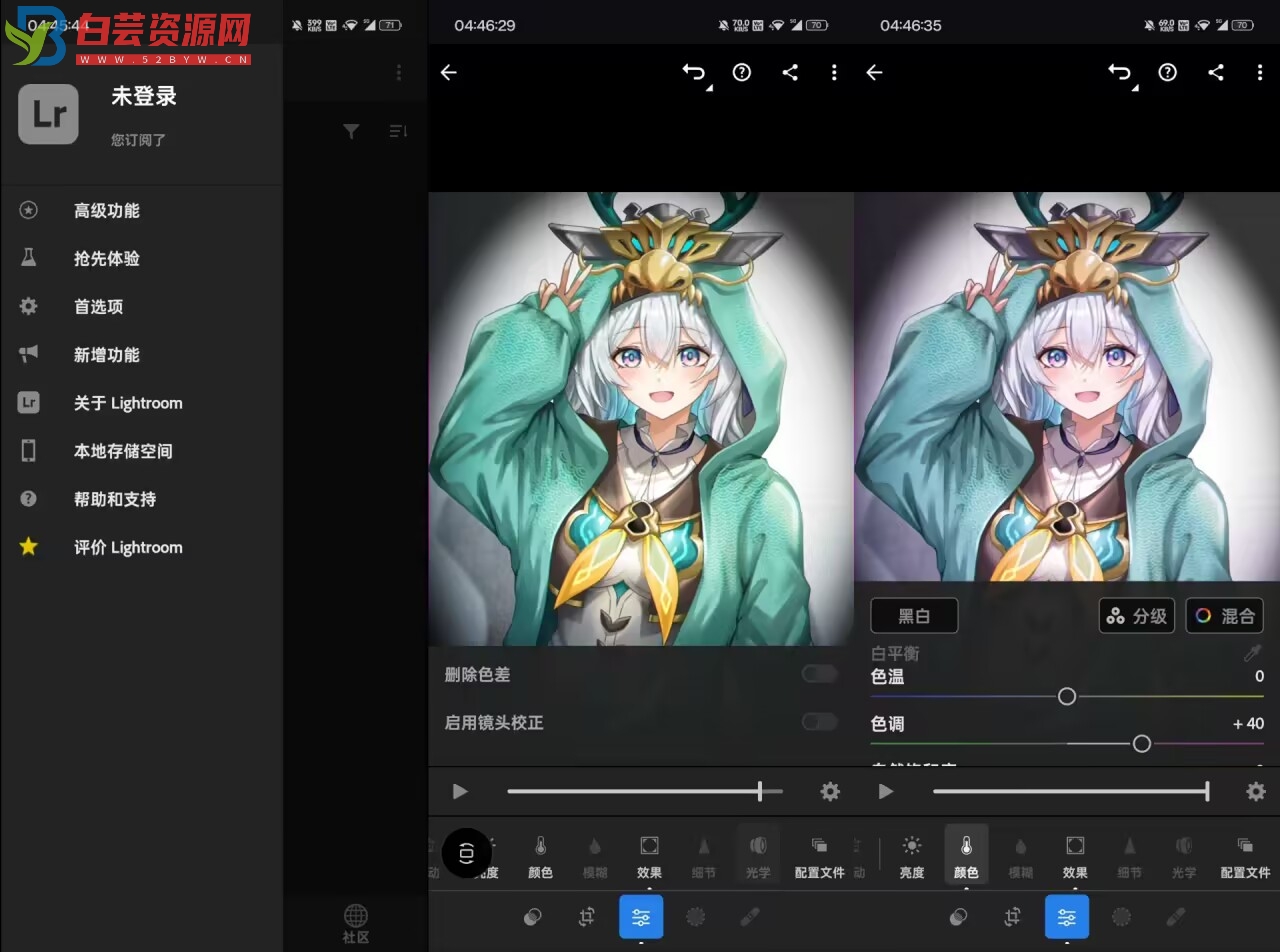Image resolution: width=1280 pixels, height=952 pixels.
Task: Open presets circles icon in the right screen
Action: [x=959, y=916]
